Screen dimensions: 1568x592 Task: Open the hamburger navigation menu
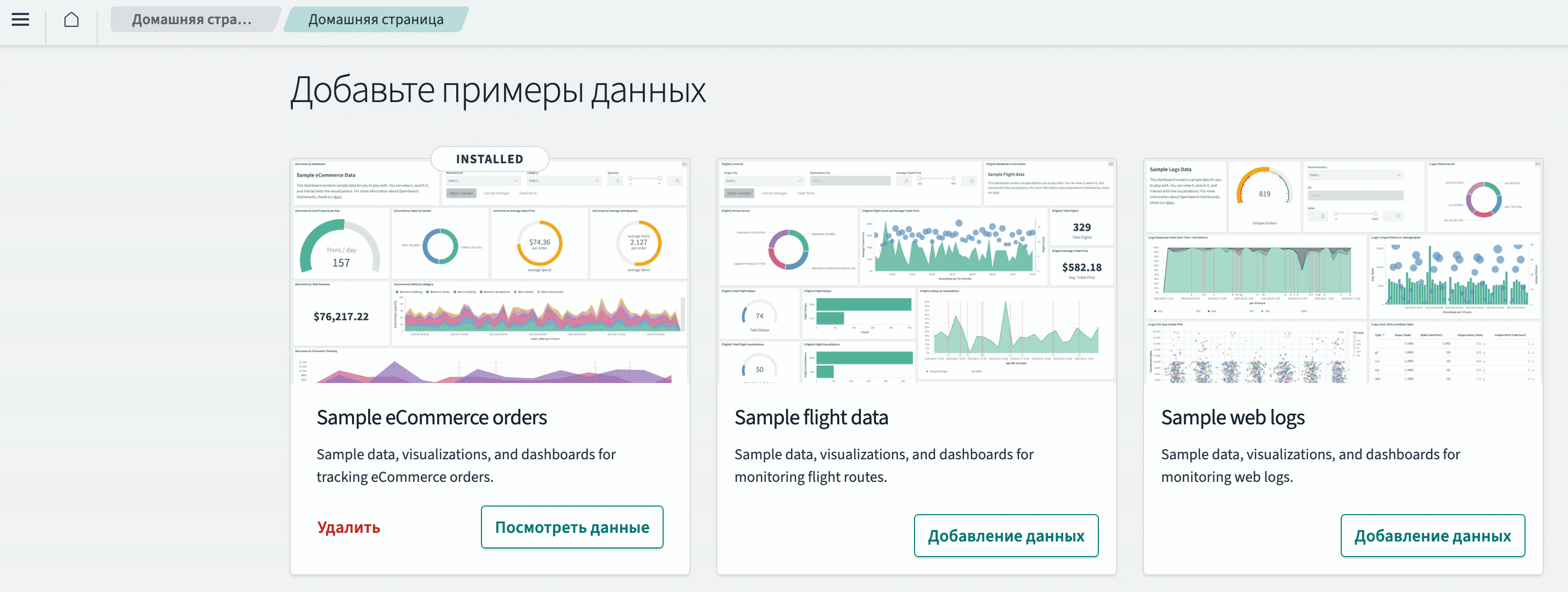[21, 19]
